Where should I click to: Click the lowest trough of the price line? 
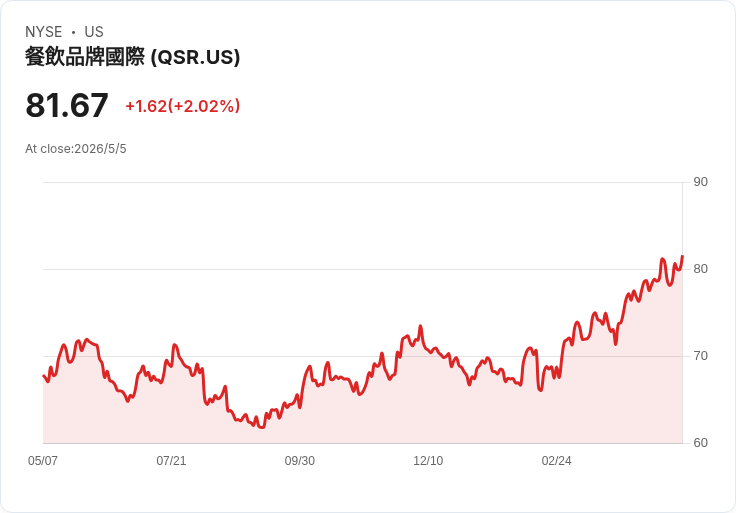pos(261,427)
